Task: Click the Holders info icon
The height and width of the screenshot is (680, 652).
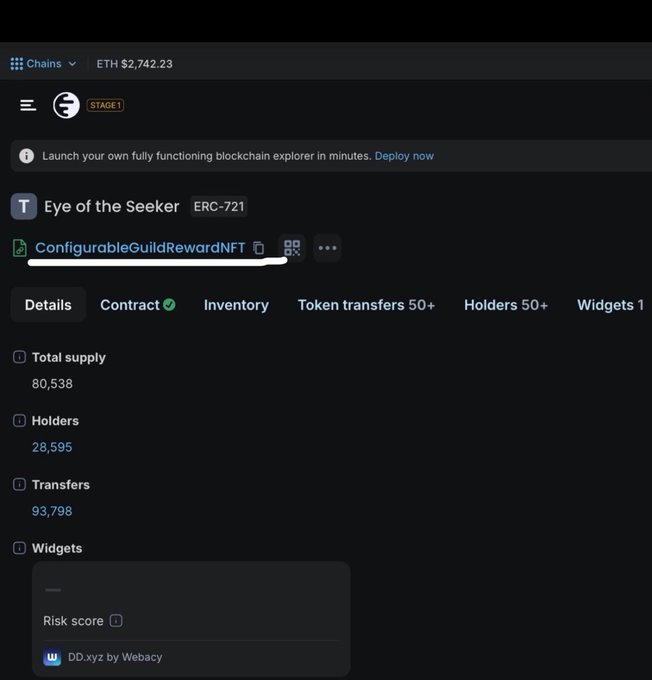Action: point(20,421)
